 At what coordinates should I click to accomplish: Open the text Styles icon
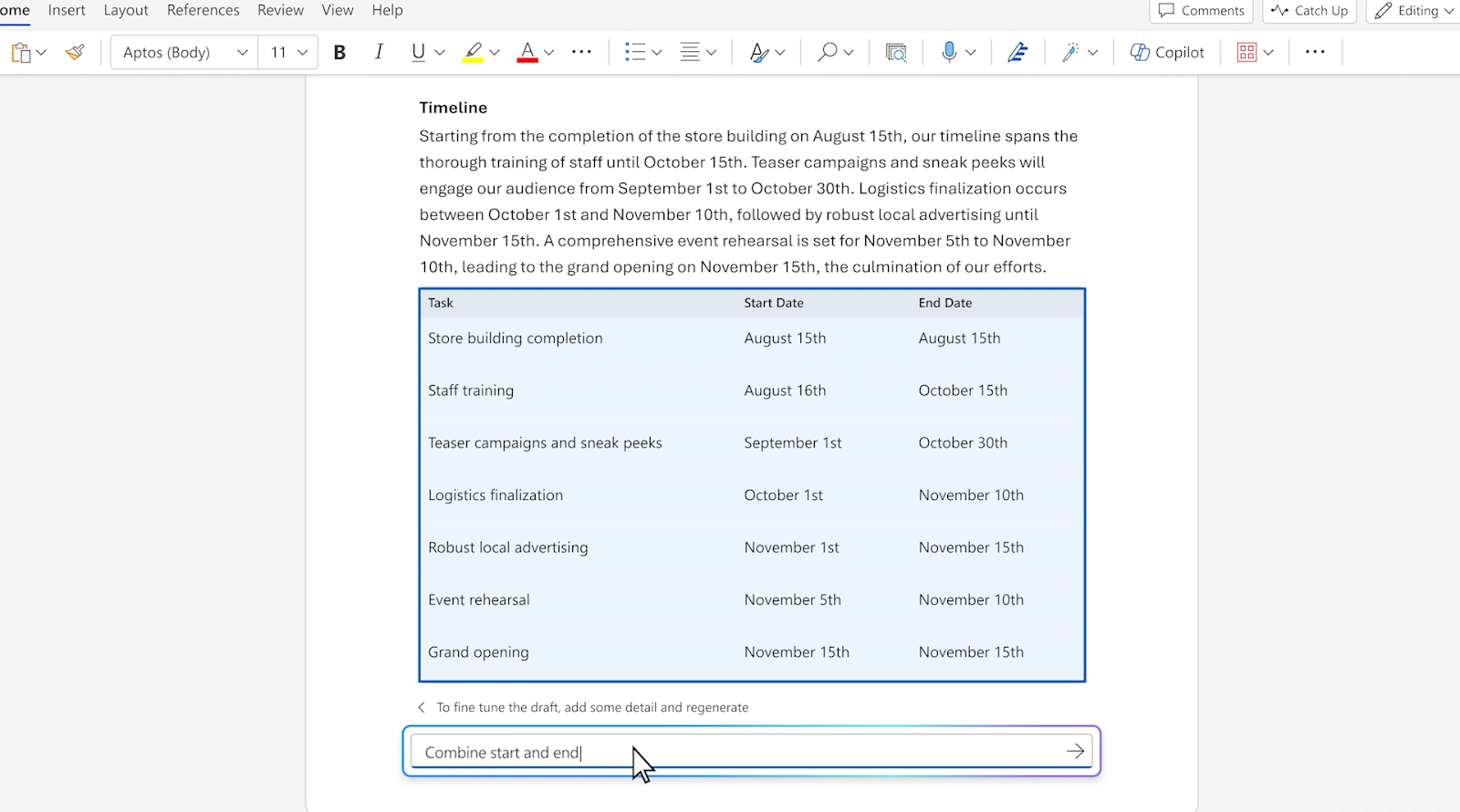tap(758, 53)
